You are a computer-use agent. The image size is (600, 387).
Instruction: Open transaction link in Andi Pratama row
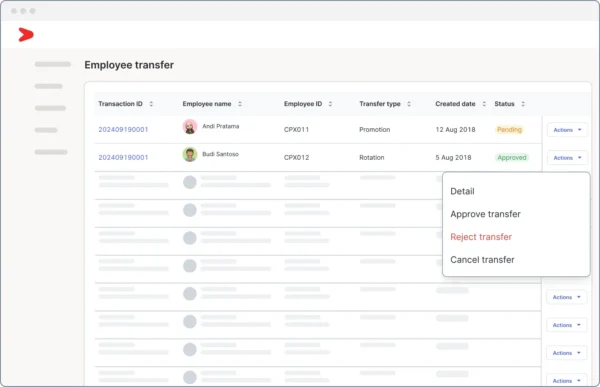coord(123,129)
